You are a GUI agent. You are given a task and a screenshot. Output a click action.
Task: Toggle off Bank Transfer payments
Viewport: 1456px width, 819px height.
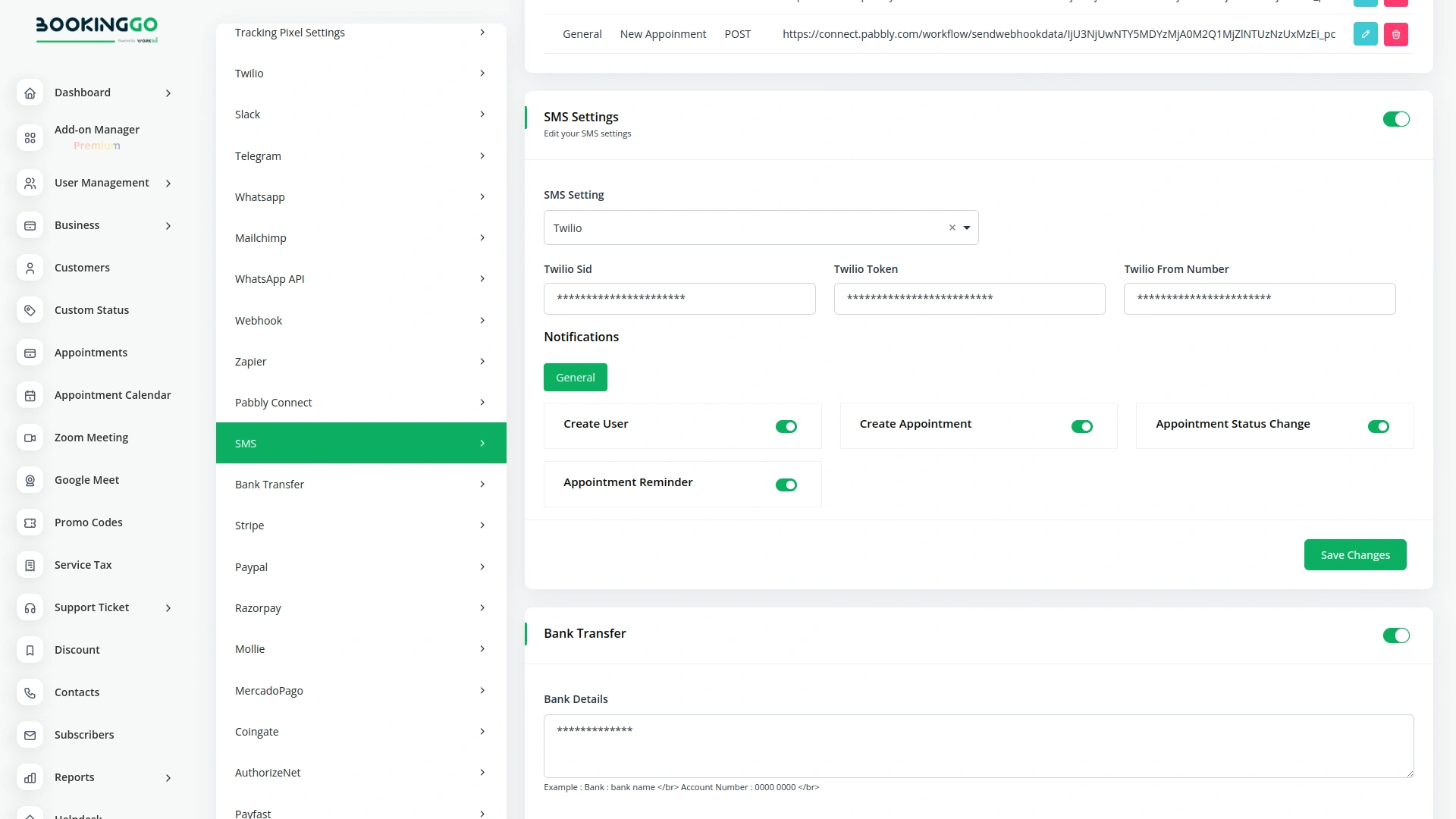click(x=1396, y=635)
